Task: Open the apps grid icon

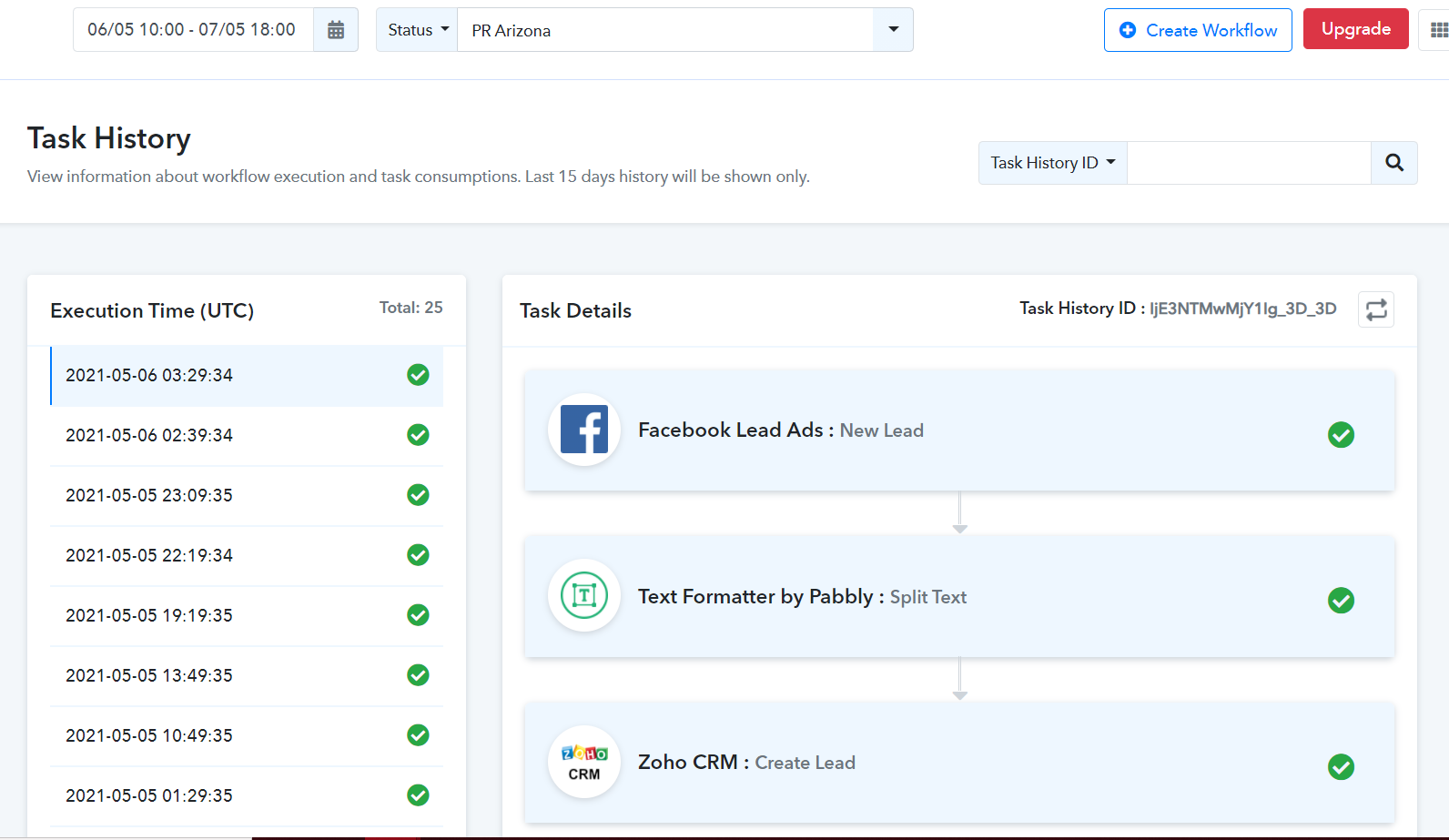Action: click(1438, 30)
